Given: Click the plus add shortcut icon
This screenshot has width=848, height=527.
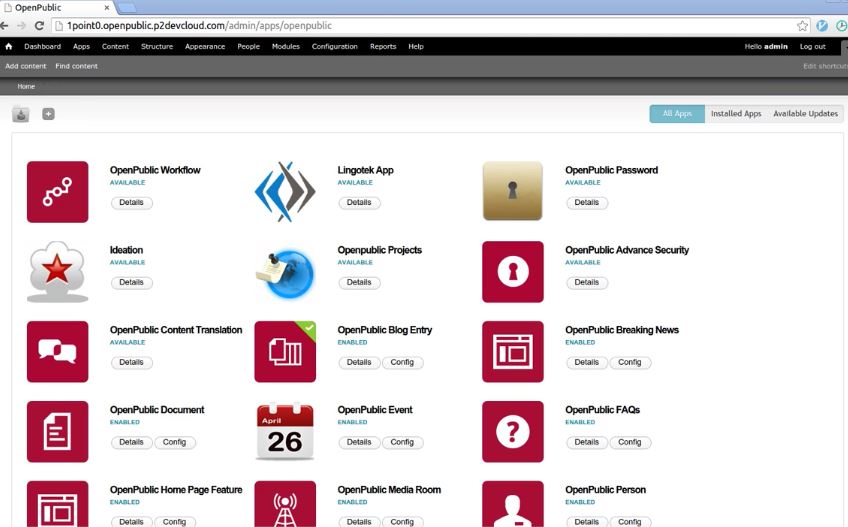Looking at the screenshot, I should click(49, 114).
